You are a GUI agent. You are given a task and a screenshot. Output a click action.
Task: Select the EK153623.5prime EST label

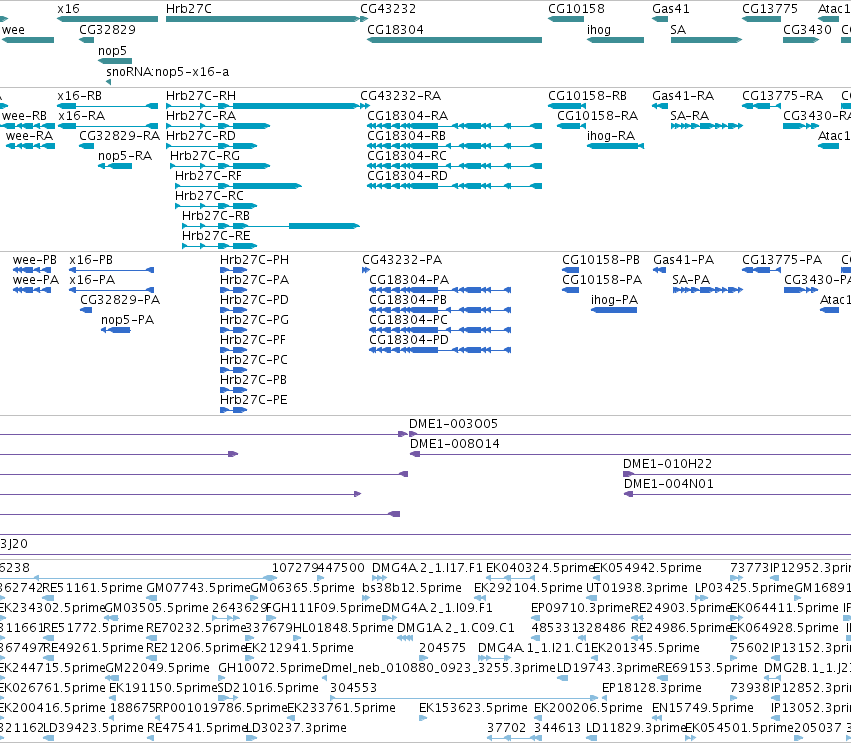[473, 708]
